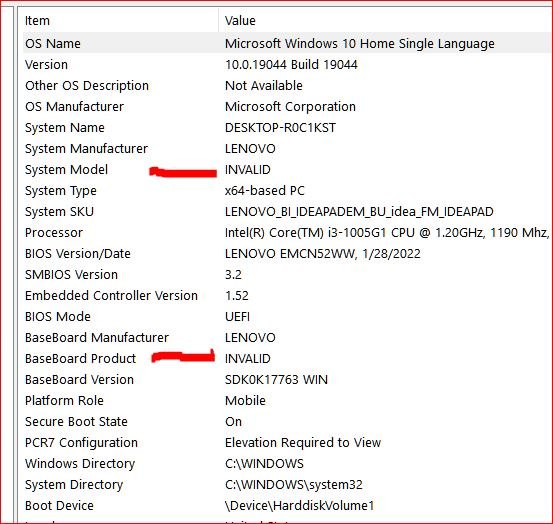Select the BaseBoard Version label
Screen dimensions: 553x524
79,380
